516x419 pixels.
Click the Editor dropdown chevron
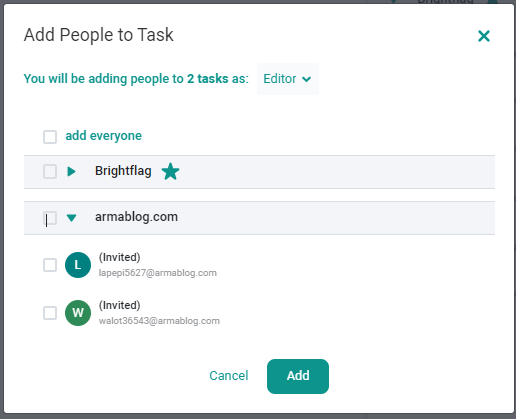306,79
